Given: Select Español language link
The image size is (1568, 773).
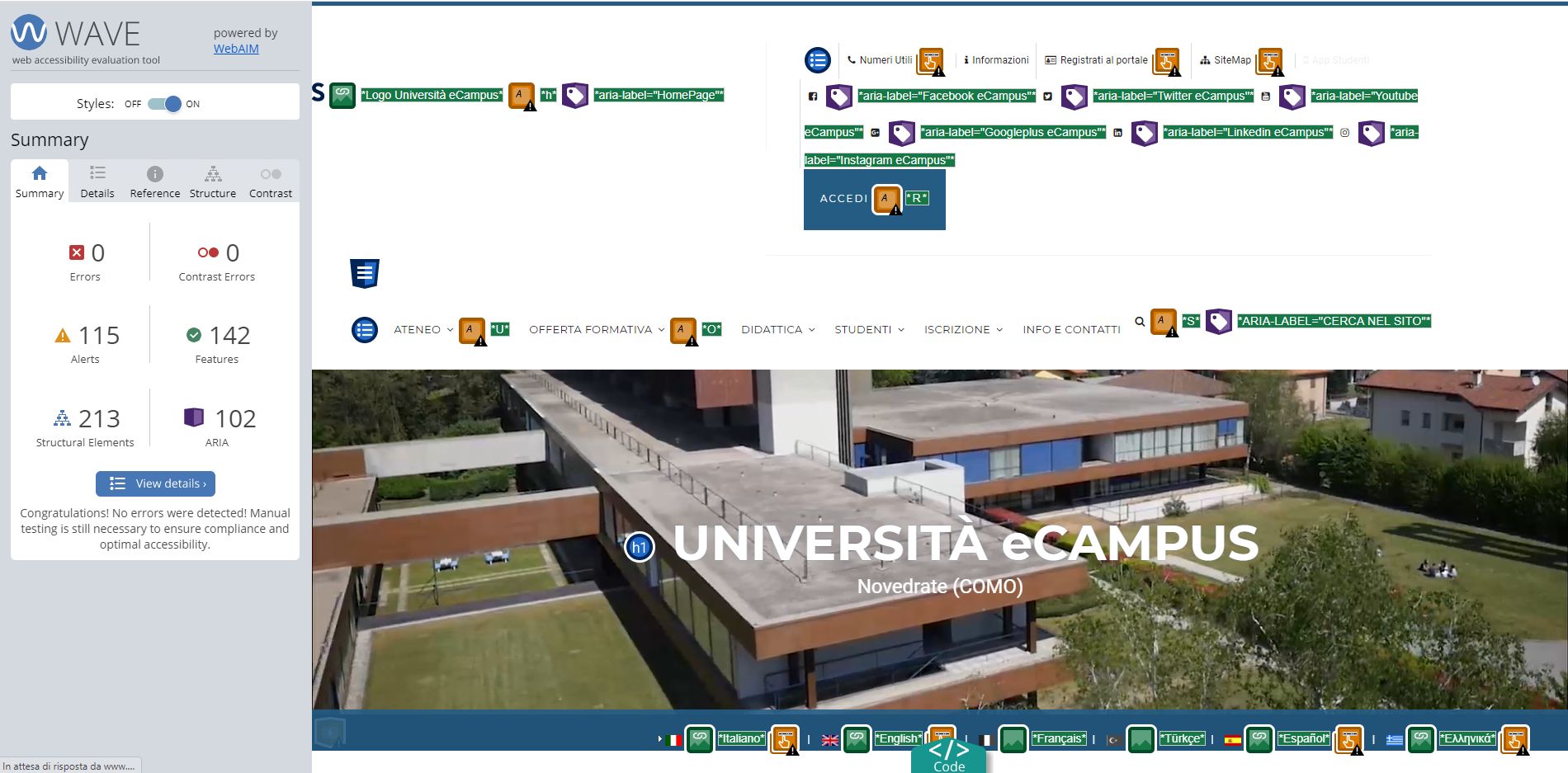Looking at the screenshot, I should pos(1303,738).
